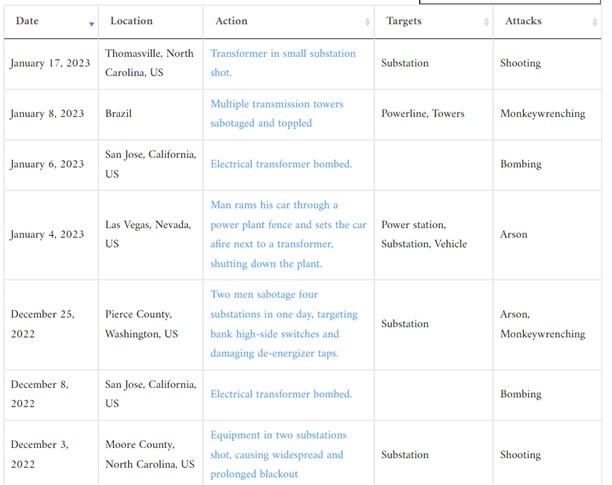Open 'Man rams his car through' link
Screen dimensions: 612x485
(288, 234)
